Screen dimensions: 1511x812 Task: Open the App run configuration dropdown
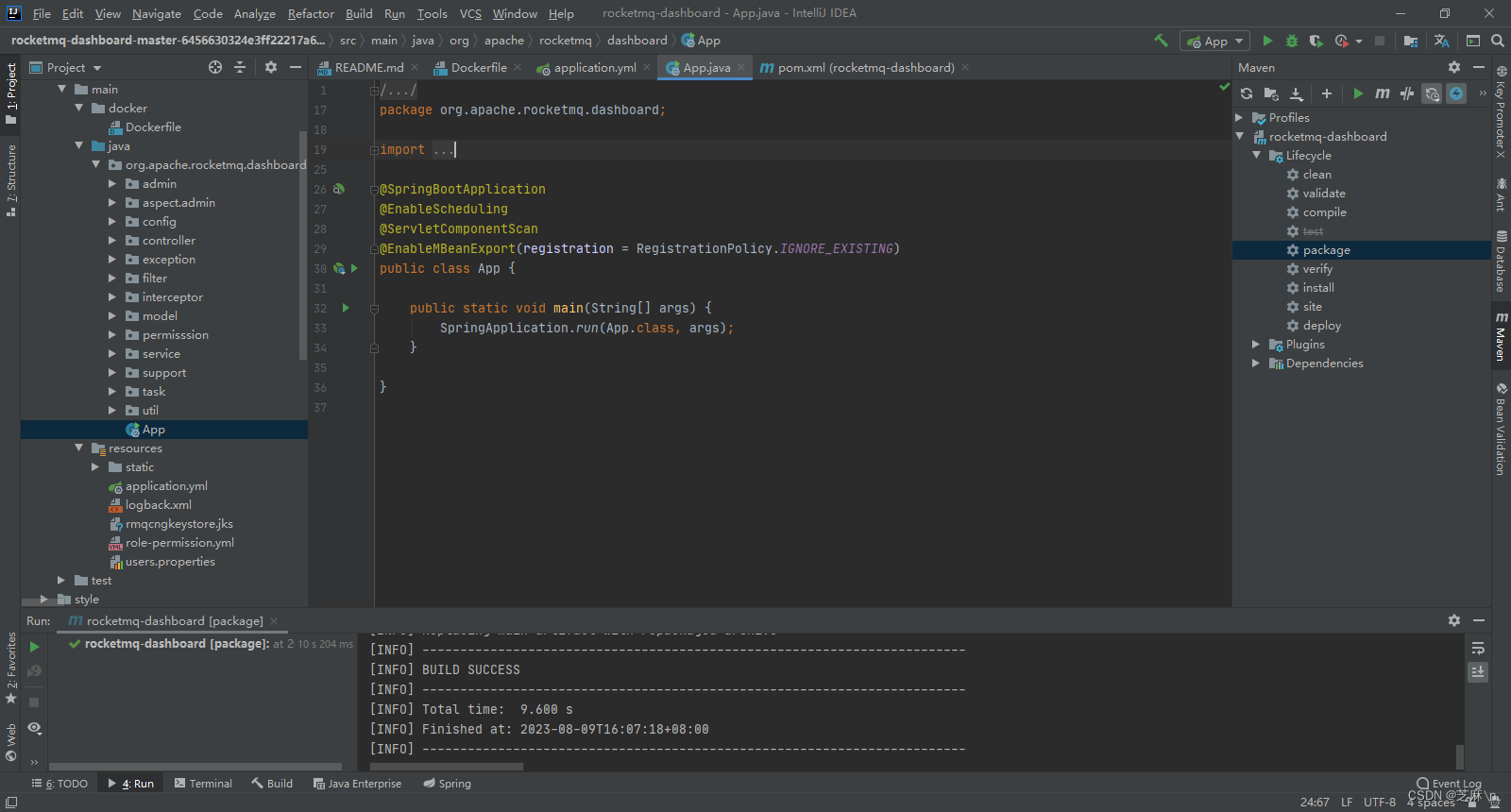[x=1214, y=41]
